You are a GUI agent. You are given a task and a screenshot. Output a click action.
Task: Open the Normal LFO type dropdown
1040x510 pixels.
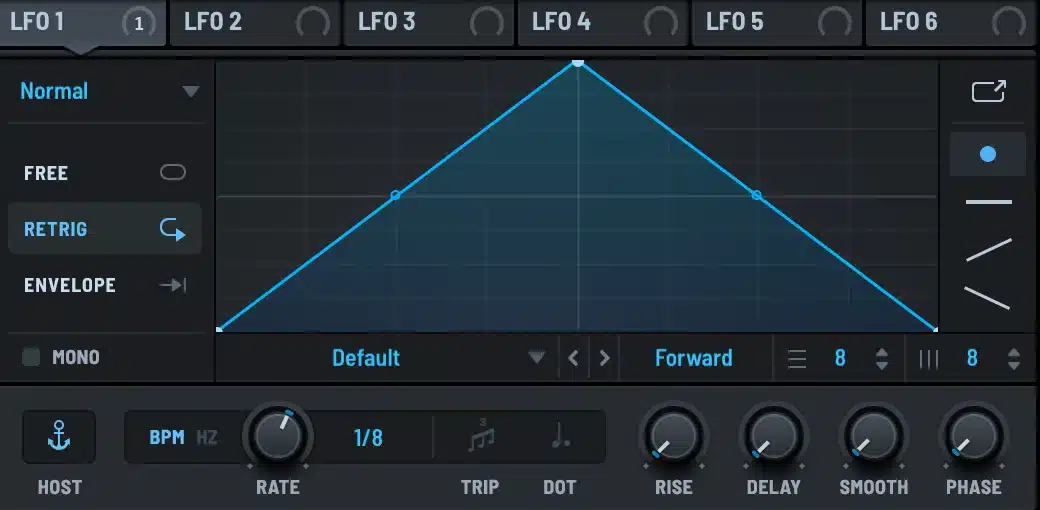108,92
